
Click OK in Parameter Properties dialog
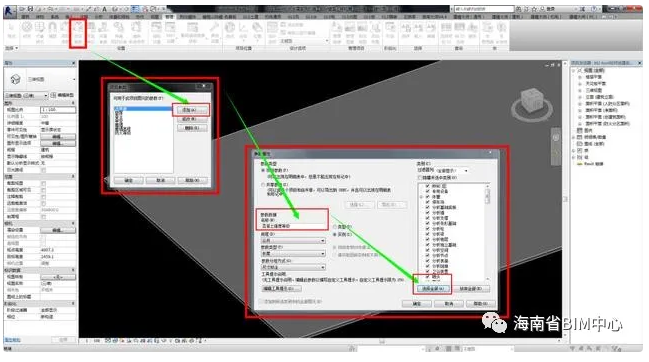pyautogui.click(x=417, y=304)
